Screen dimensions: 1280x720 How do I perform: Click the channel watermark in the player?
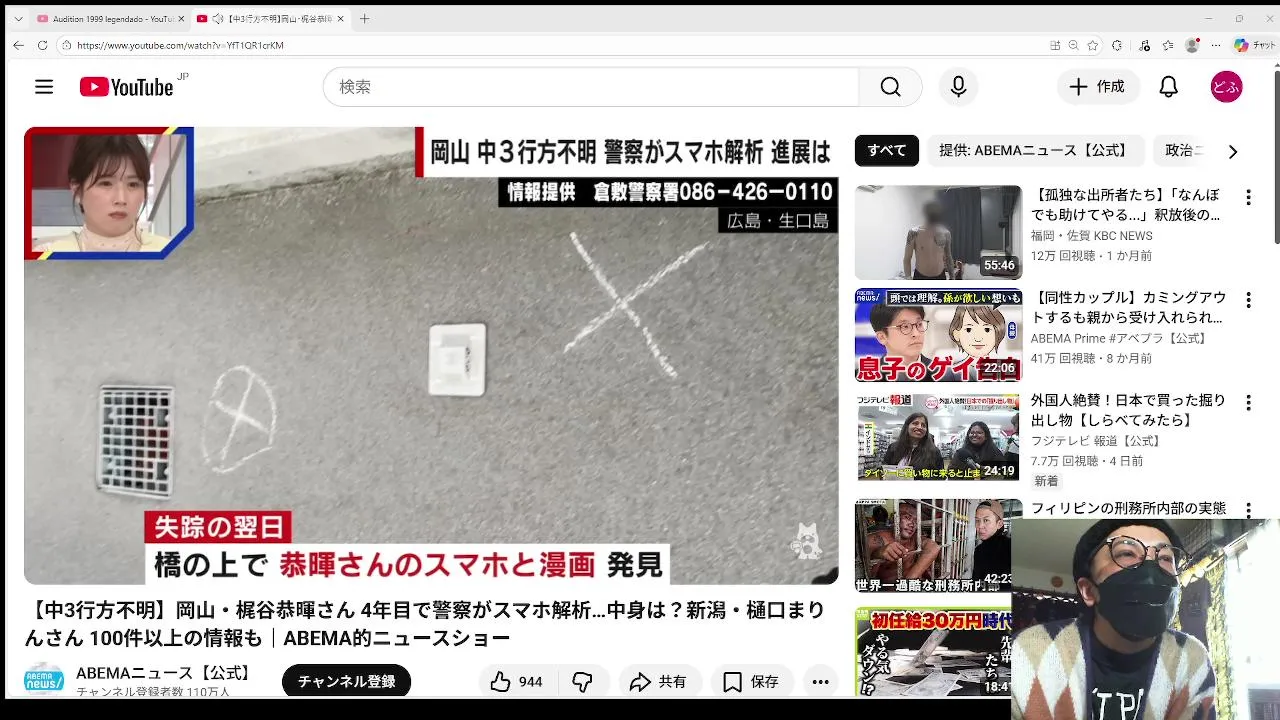(806, 541)
